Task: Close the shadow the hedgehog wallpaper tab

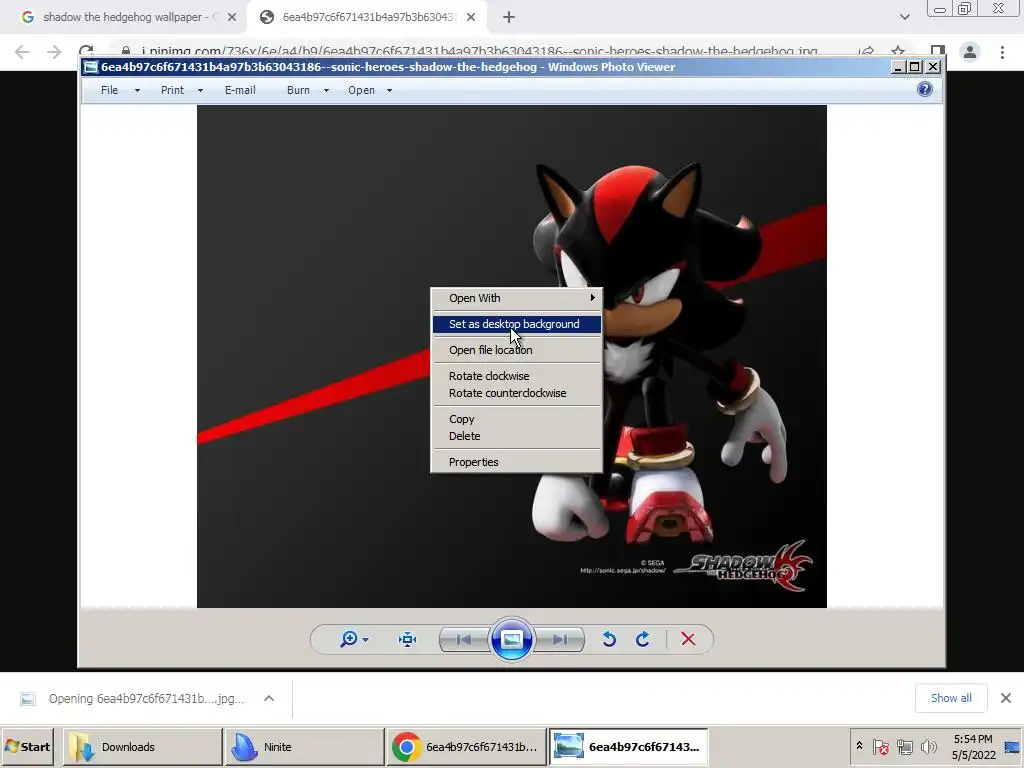Action: tap(232, 17)
